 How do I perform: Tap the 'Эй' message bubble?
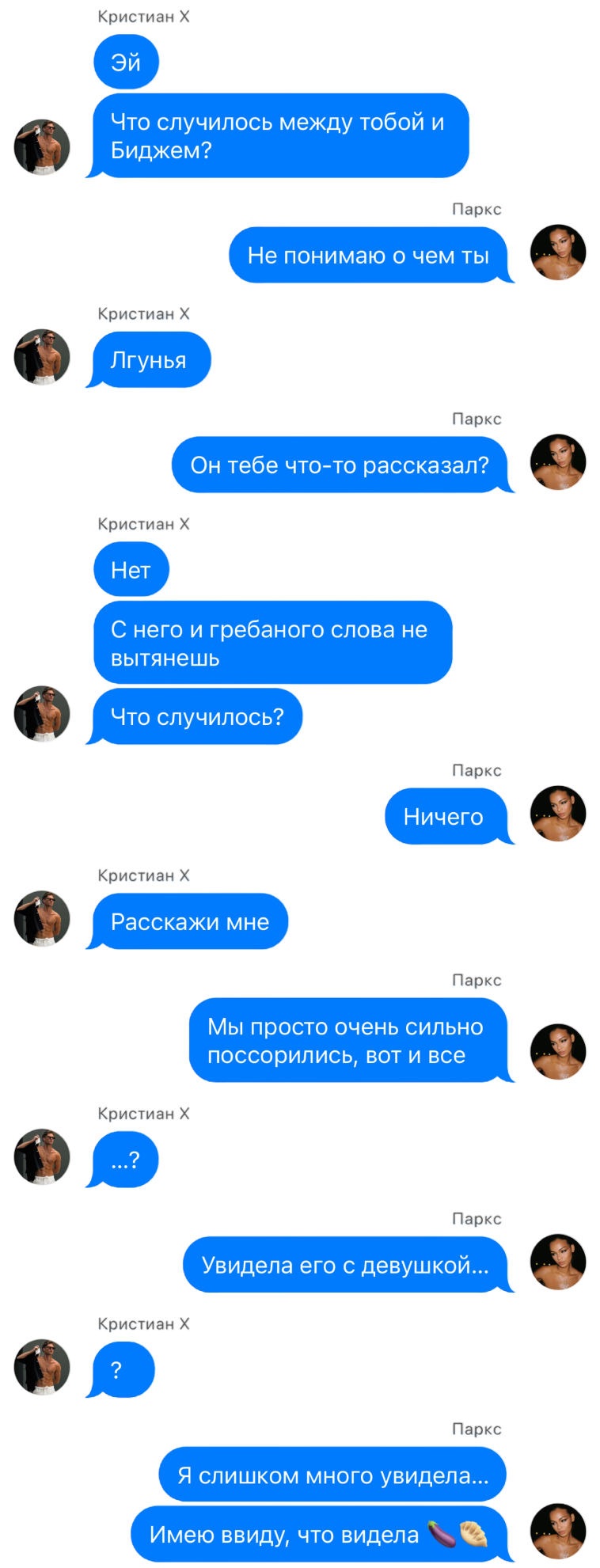[126, 63]
